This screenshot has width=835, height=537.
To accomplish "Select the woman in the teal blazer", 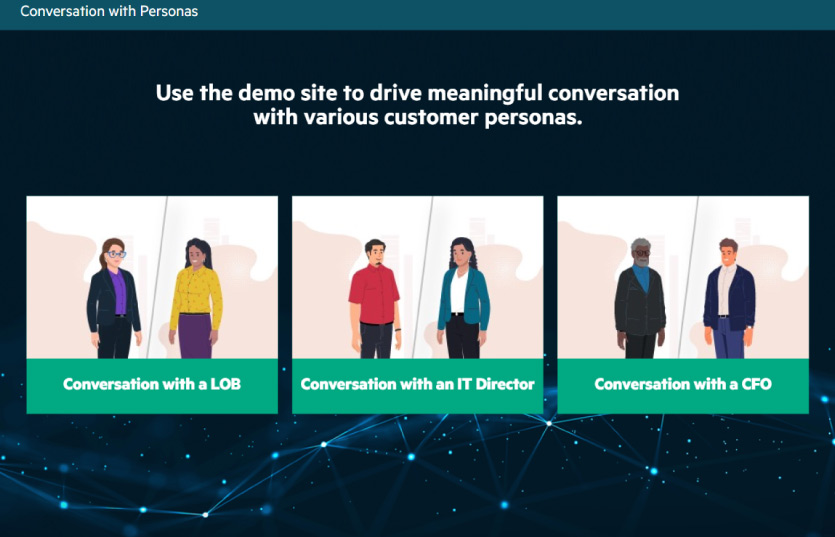I will 463,297.
